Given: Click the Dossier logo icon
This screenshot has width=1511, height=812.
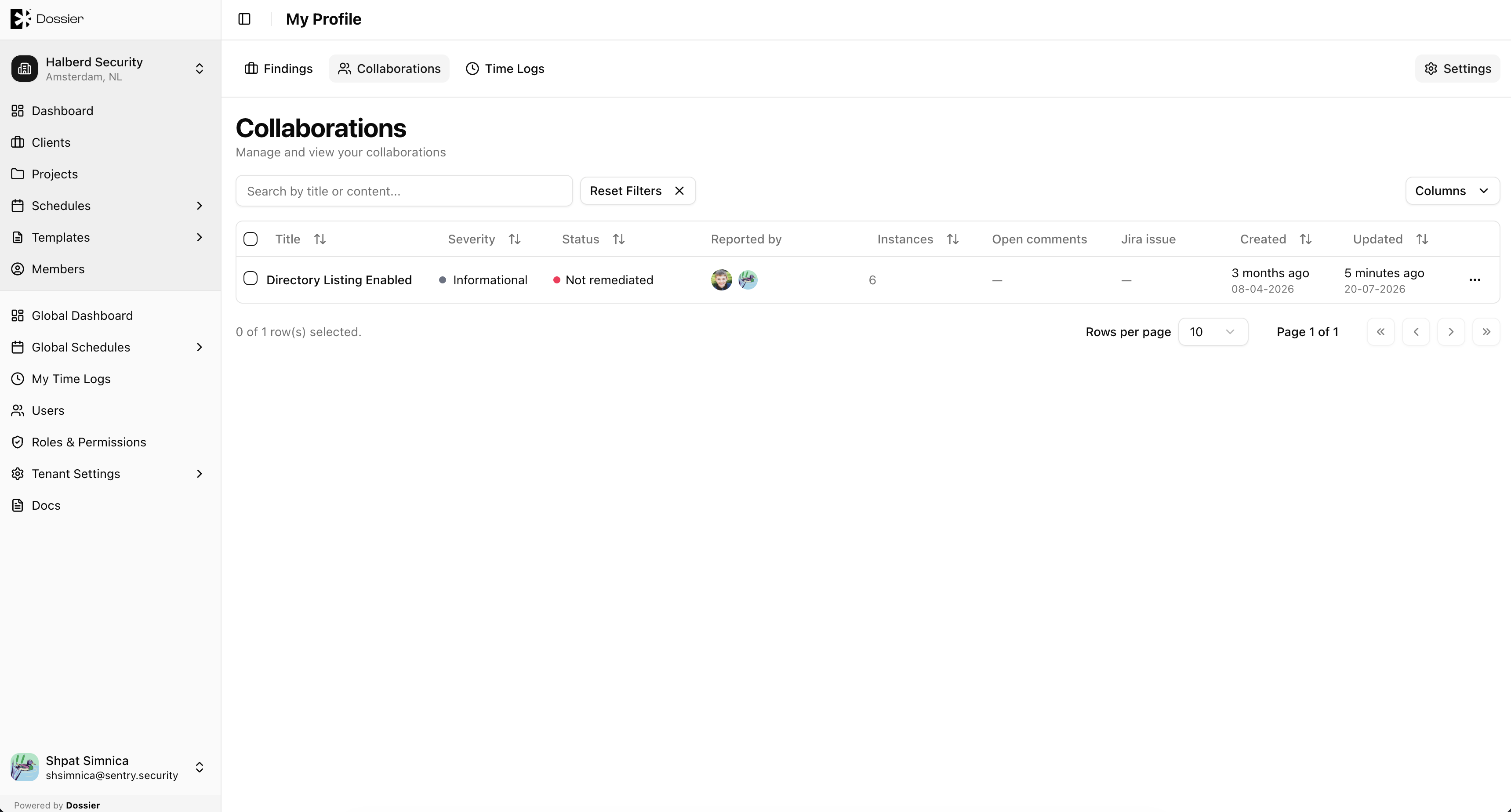Looking at the screenshot, I should (21, 19).
